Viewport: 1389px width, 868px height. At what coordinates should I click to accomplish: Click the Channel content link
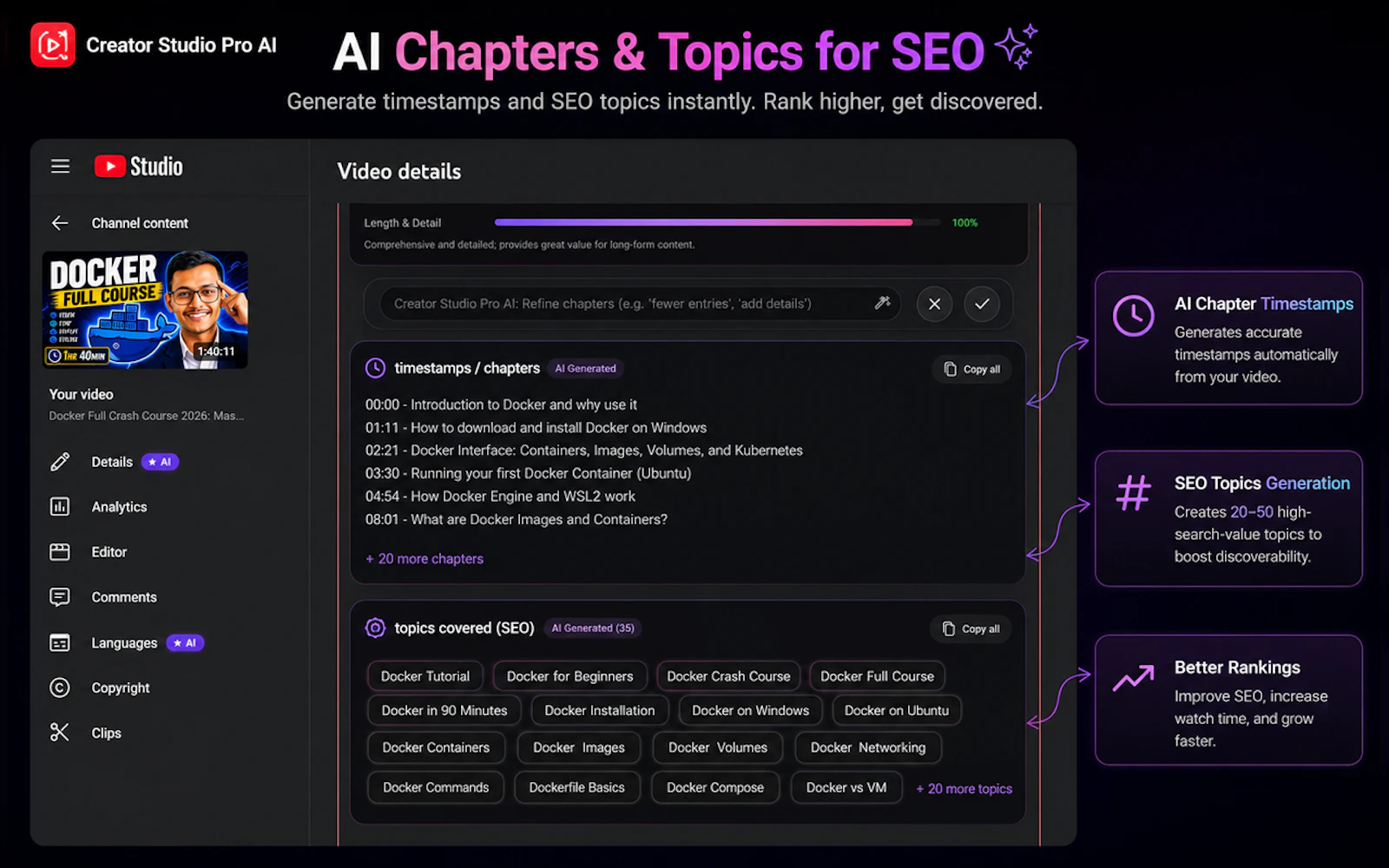tap(140, 223)
